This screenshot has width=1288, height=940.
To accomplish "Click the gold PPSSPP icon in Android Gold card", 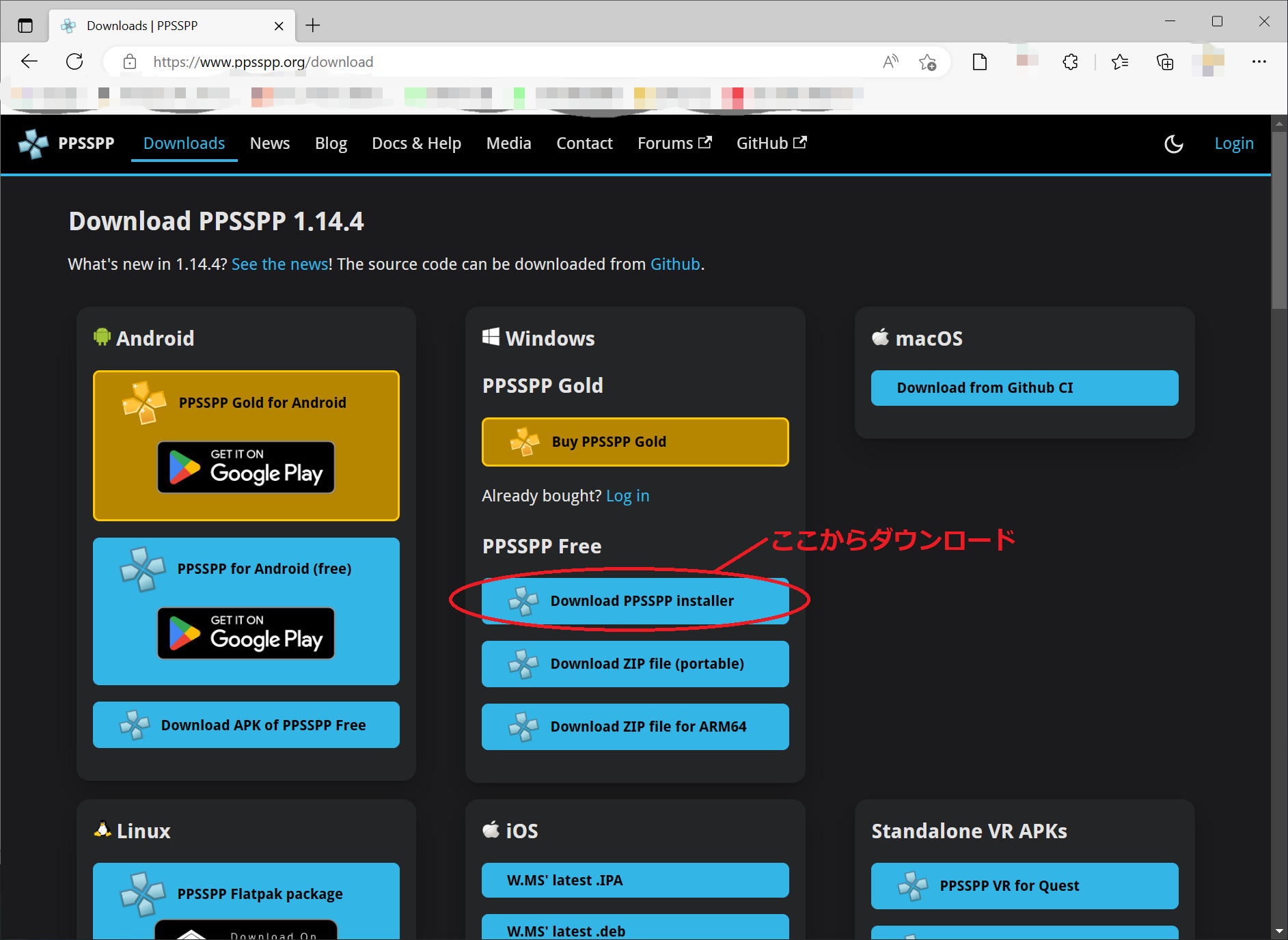I will pyautogui.click(x=143, y=402).
